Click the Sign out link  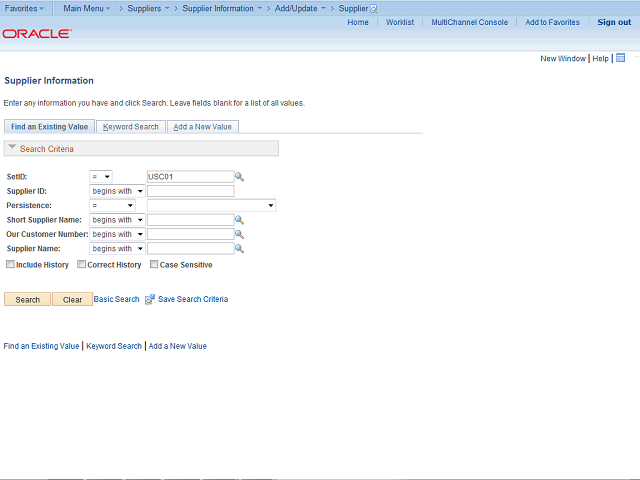coord(614,22)
